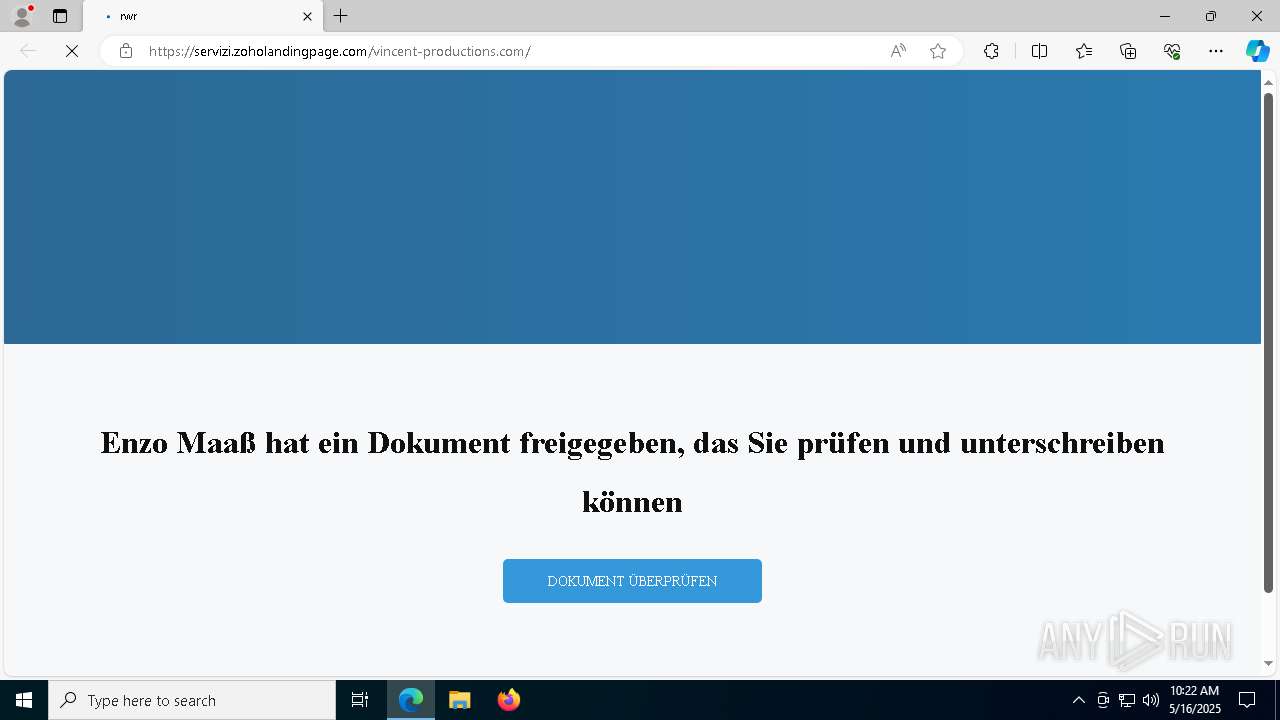The height and width of the screenshot is (720, 1280).
Task: Click scrollbar up arrow
Action: (x=1268, y=82)
